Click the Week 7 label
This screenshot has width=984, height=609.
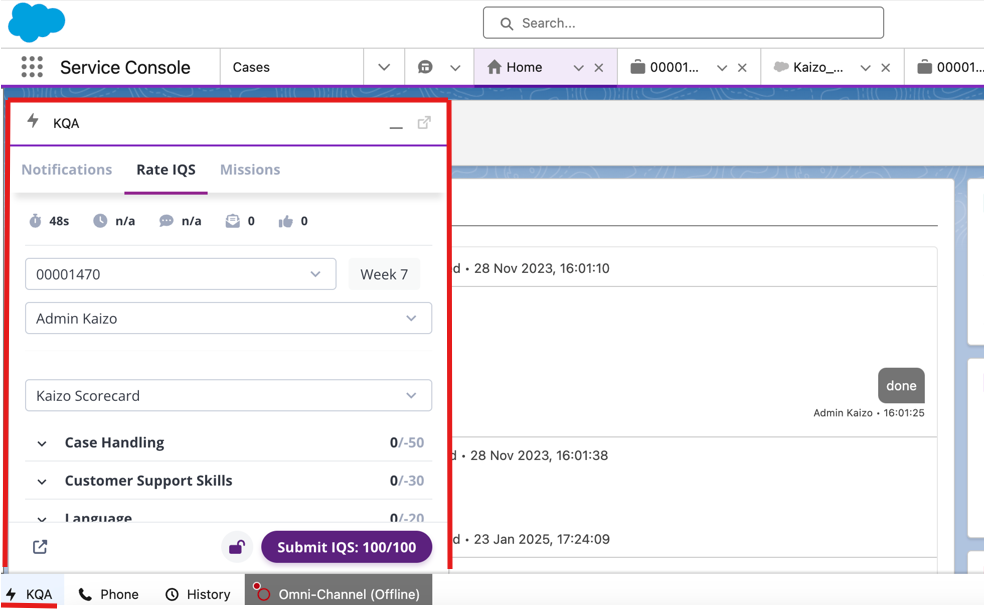384,274
